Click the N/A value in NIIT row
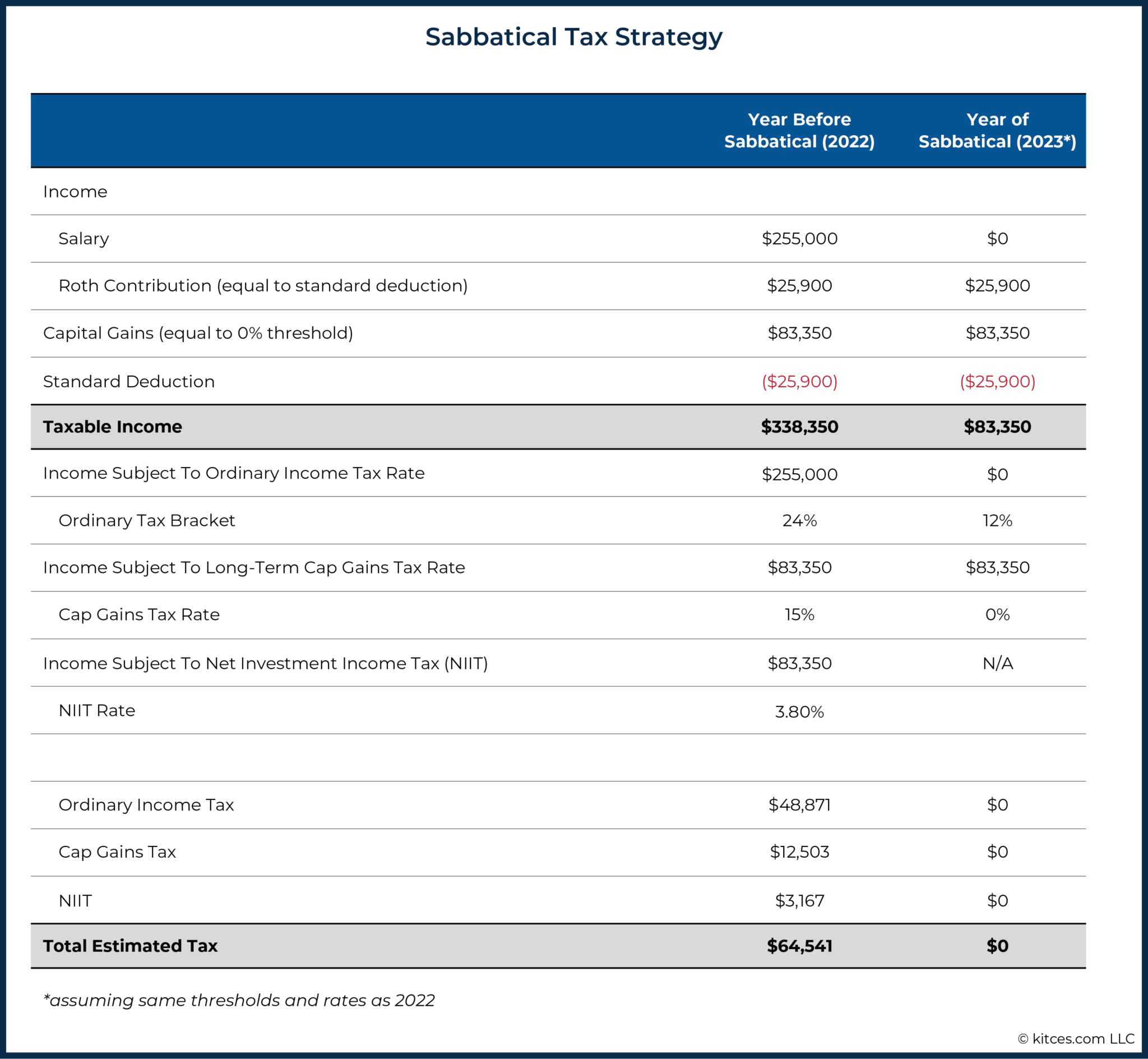 coord(997,663)
